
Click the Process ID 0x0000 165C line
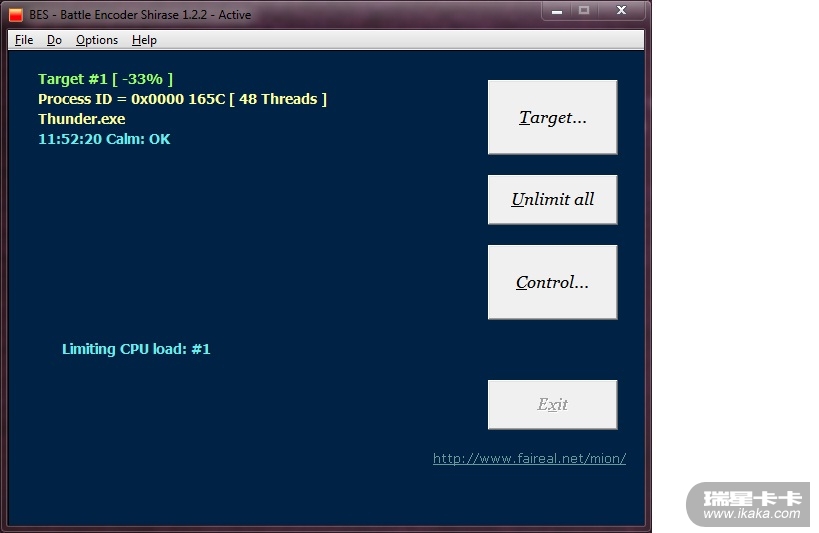182,99
